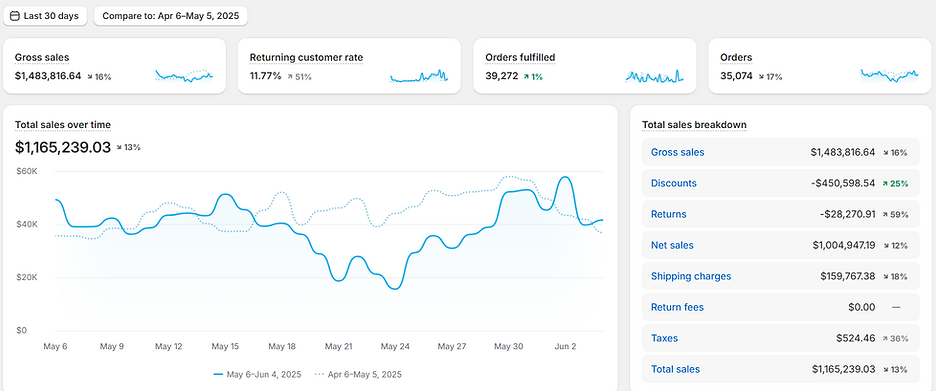Open the Compare to Apr 6–May 5 selector
This screenshot has height=391, width=936.
pyautogui.click(x=171, y=16)
